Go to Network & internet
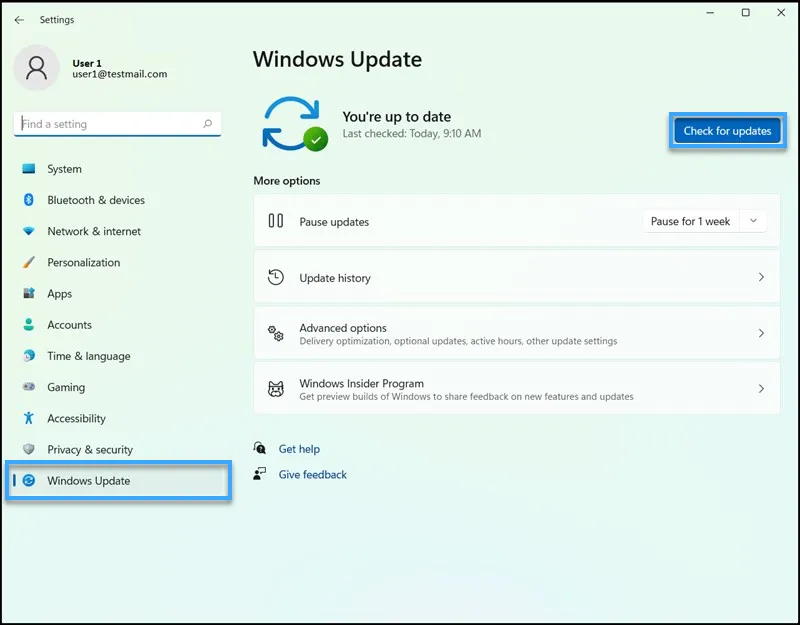 click(118, 231)
